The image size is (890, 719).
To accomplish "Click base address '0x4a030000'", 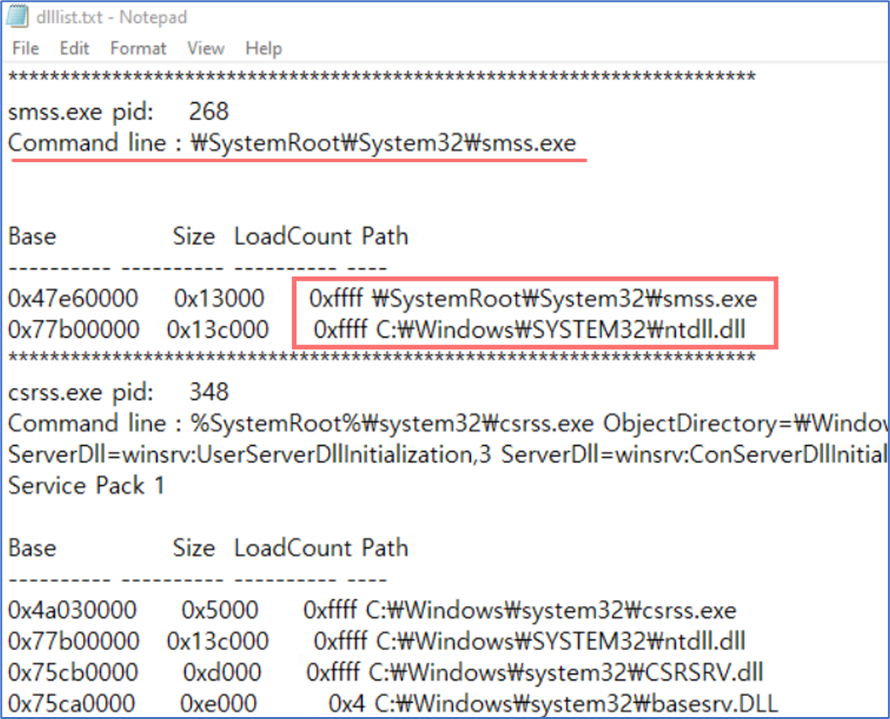I will tap(72, 610).
